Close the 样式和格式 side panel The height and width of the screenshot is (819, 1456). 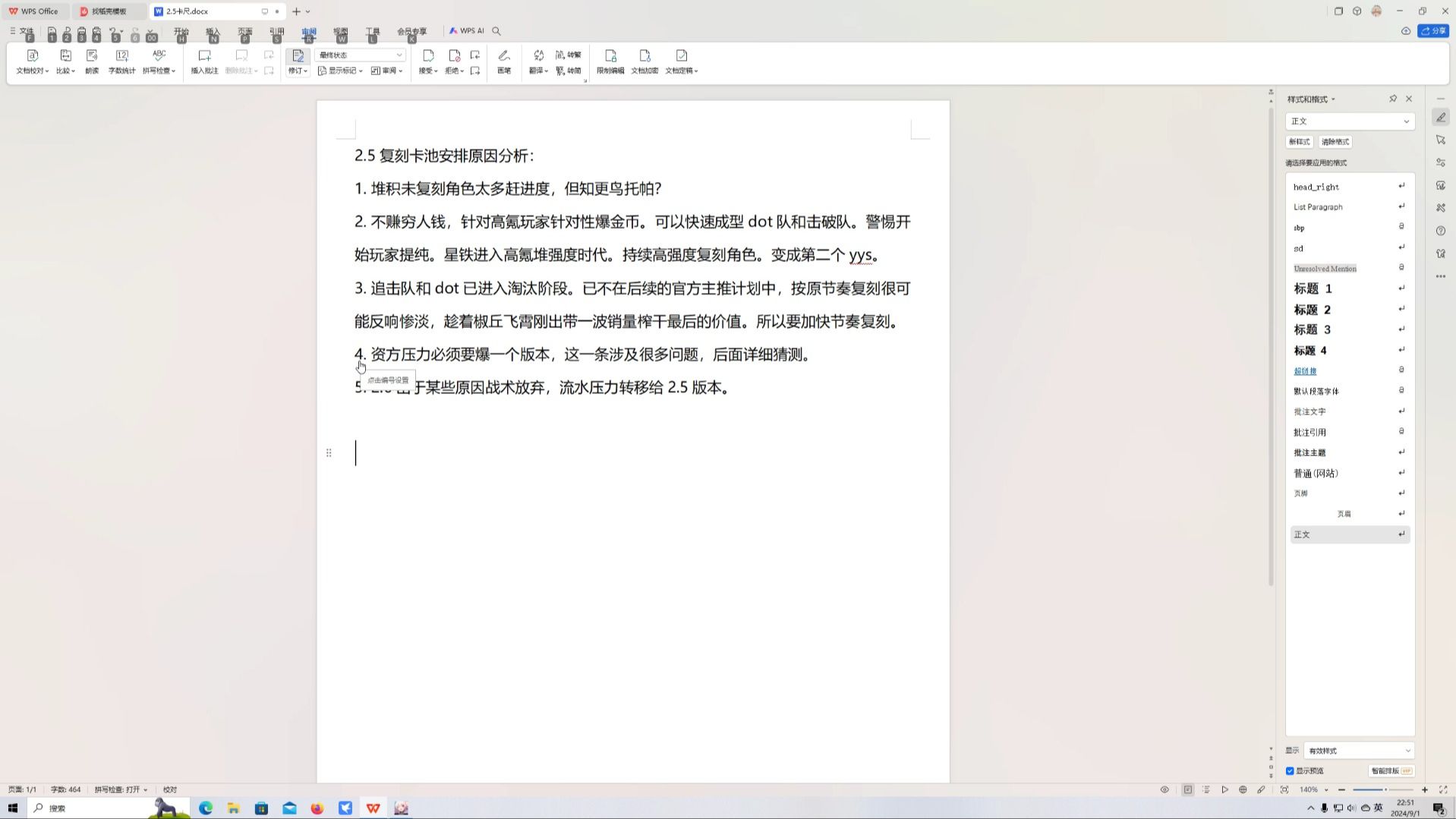[x=1409, y=99]
